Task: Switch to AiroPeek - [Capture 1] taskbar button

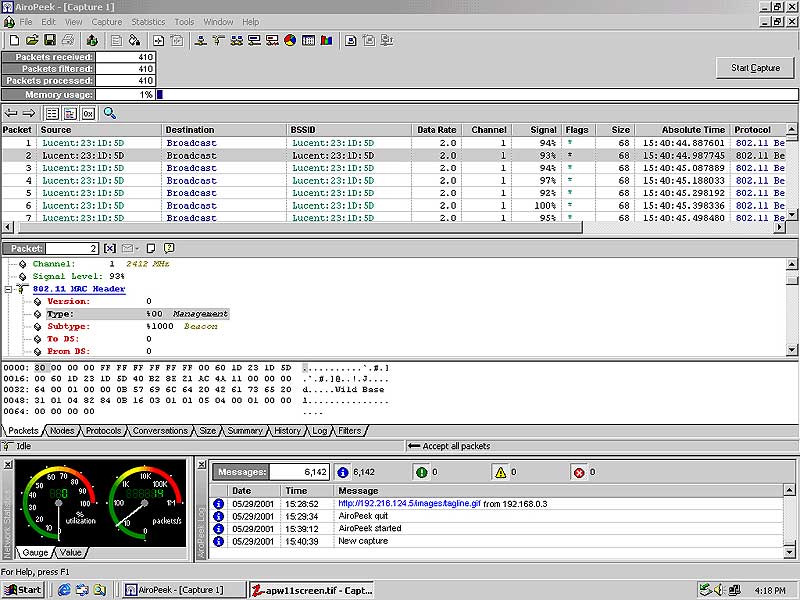Action: pos(184,590)
